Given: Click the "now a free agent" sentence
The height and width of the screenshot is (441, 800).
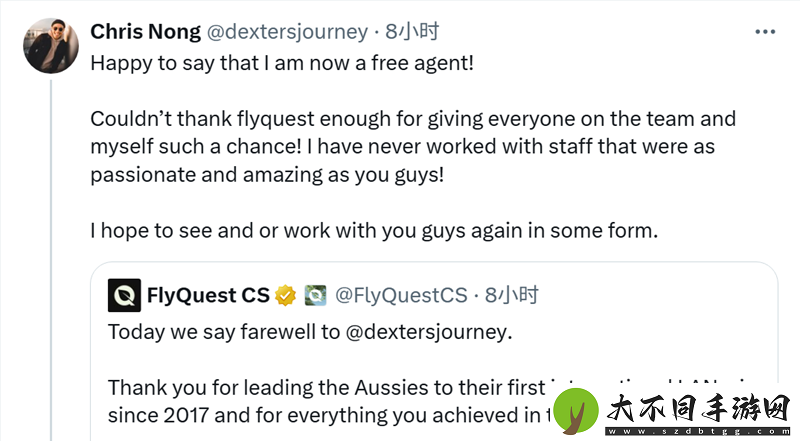Looking at the screenshot, I should [x=282, y=63].
